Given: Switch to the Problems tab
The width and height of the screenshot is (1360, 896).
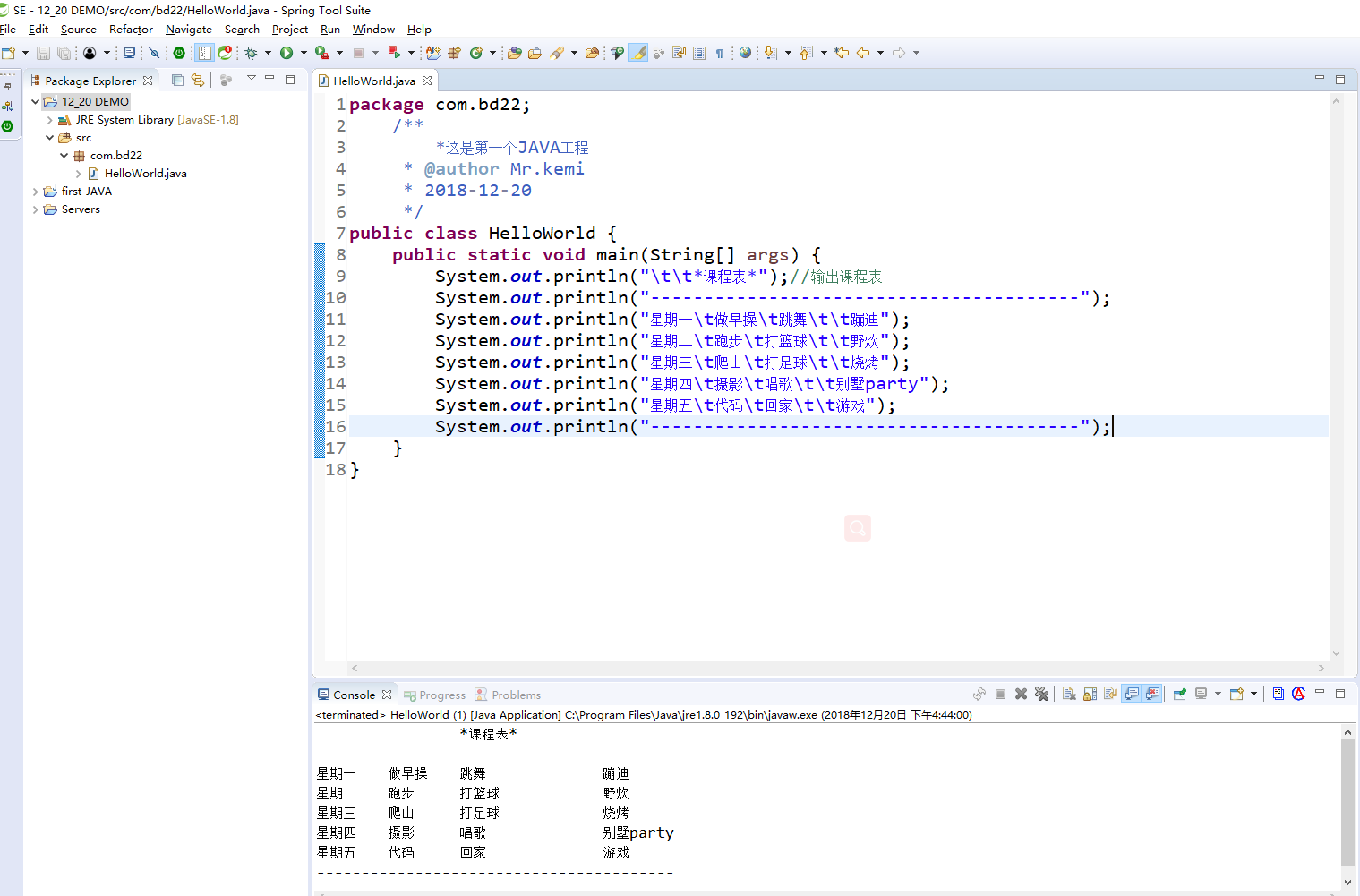Looking at the screenshot, I should pos(508,695).
